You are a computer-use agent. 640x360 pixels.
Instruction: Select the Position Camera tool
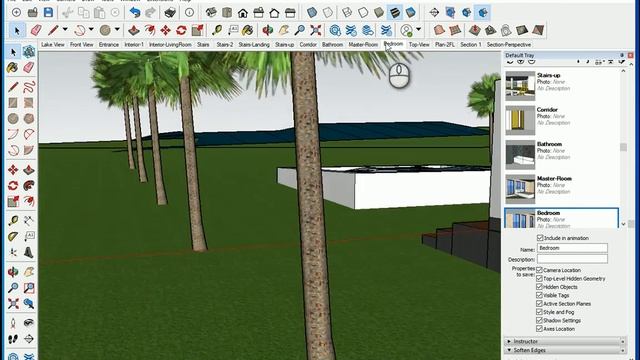tap(13, 323)
